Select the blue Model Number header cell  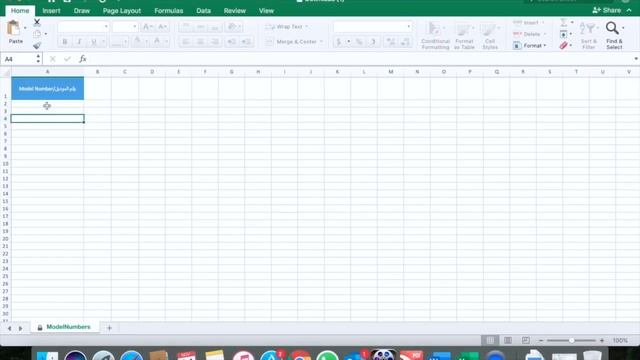[x=47, y=88]
